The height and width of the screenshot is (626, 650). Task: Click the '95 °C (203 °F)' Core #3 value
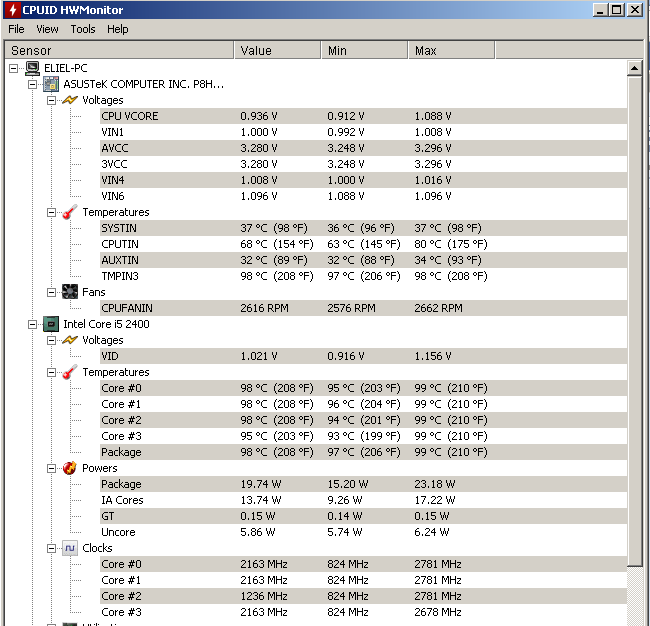[x=277, y=436]
